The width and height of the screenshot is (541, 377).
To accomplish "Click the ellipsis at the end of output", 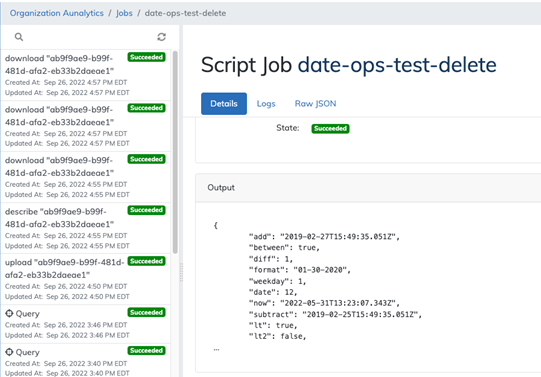I will pyautogui.click(x=216, y=349).
